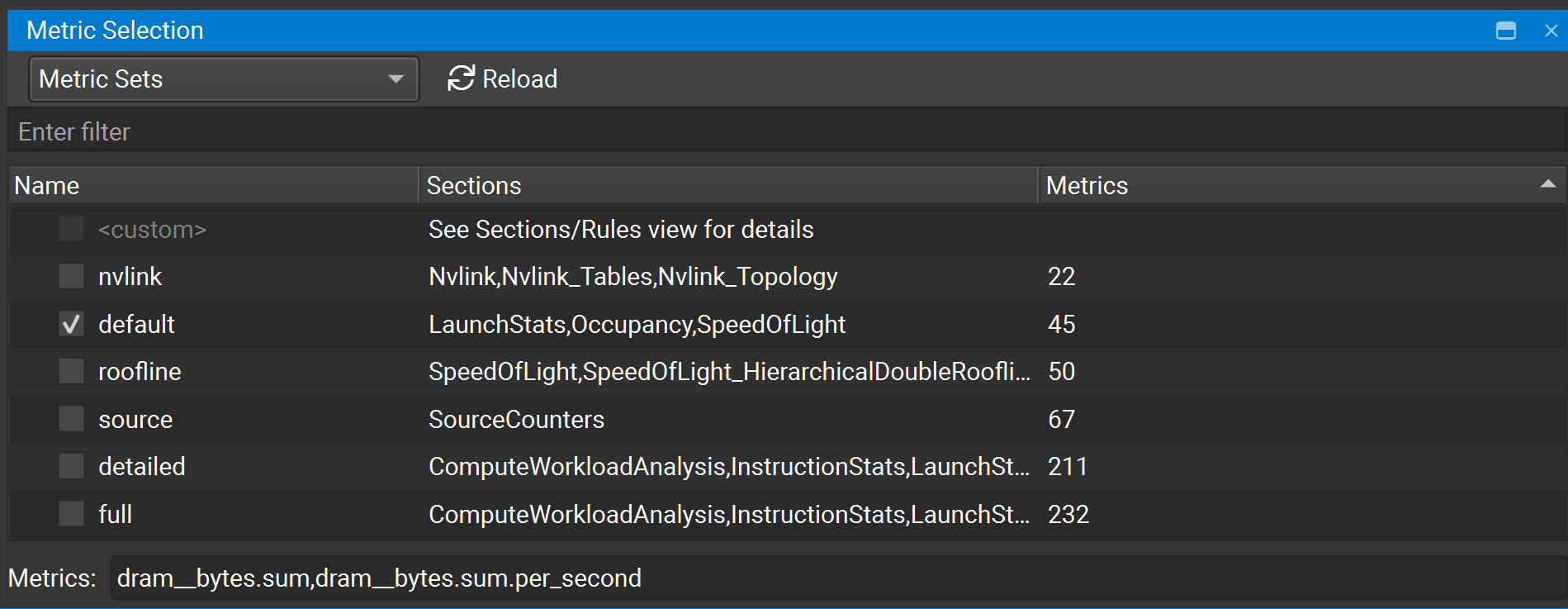
Task: Click the metrics count 67
Action: click(1061, 419)
